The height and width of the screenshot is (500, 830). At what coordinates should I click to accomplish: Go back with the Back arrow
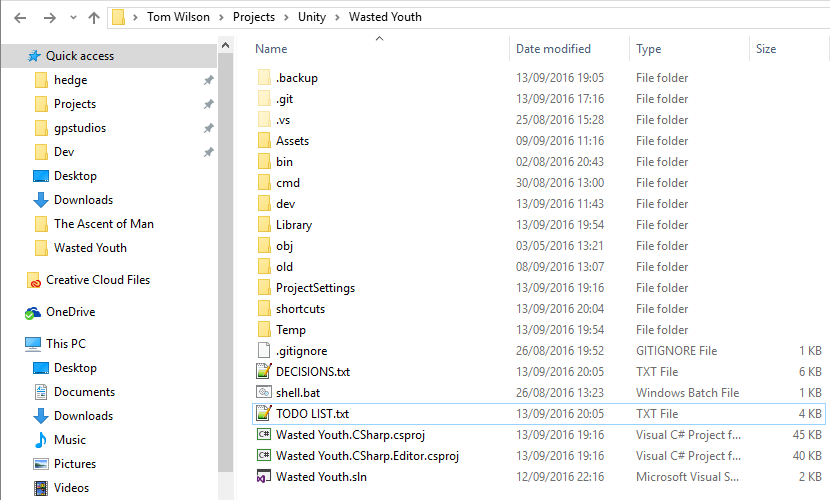coord(20,17)
